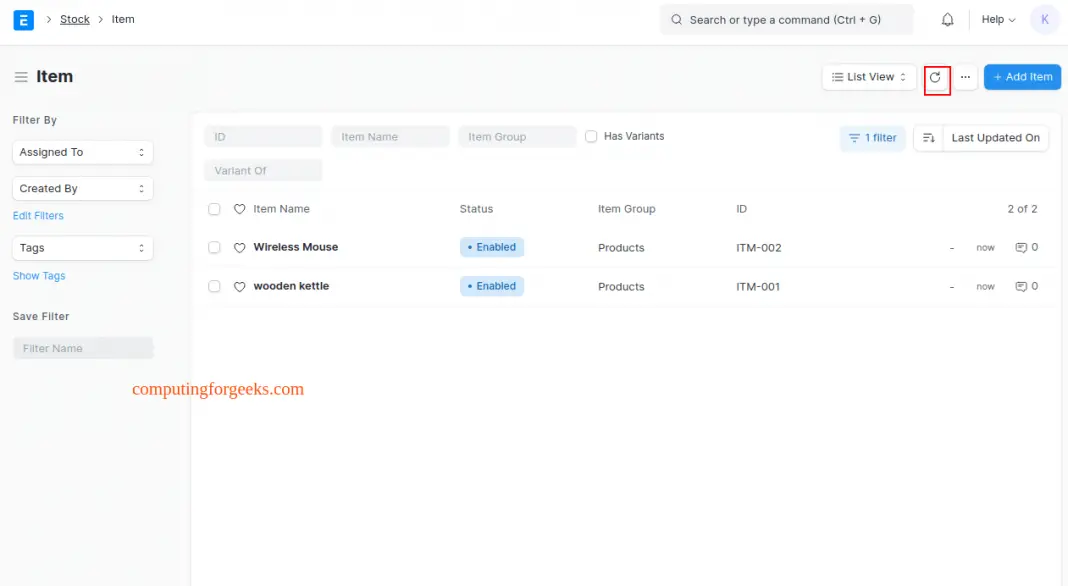1068x586 pixels.
Task: Open the Edit Filters link
Action: point(38,215)
